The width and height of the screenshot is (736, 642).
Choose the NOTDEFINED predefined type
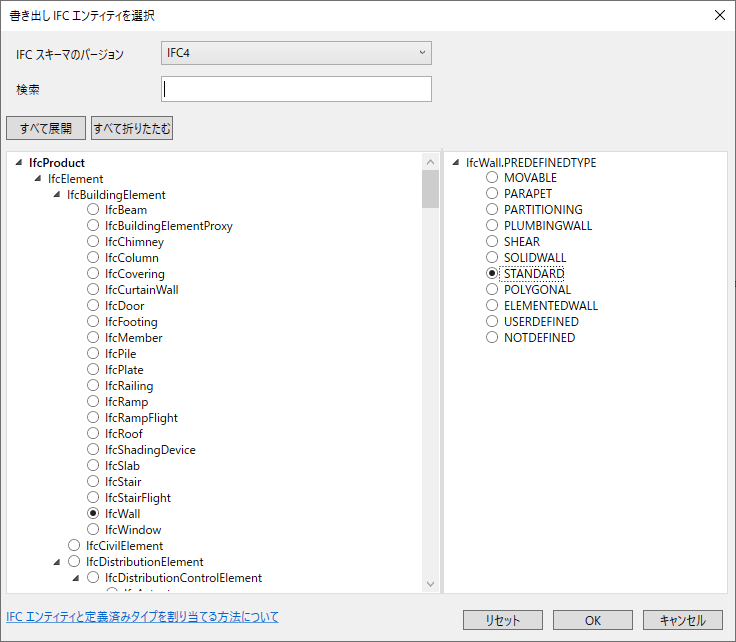(x=492, y=337)
